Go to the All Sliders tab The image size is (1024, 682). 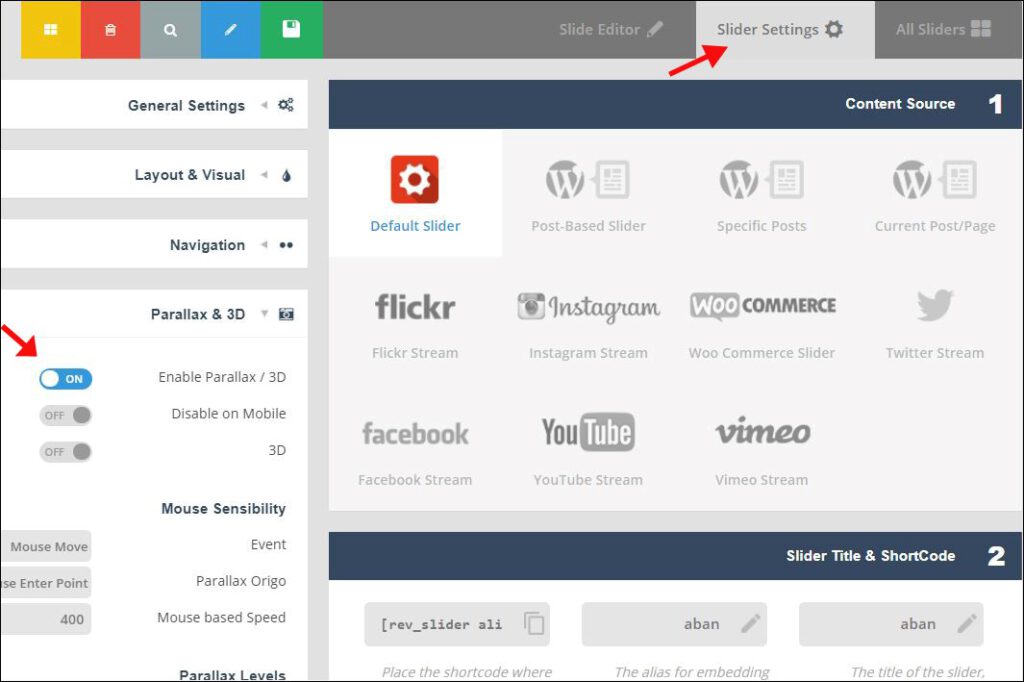943,29
